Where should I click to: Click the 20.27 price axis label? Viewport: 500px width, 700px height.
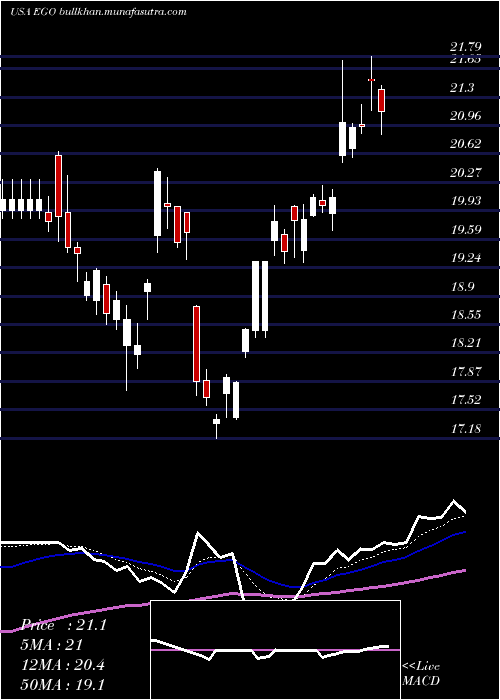[x=466, y=173]
